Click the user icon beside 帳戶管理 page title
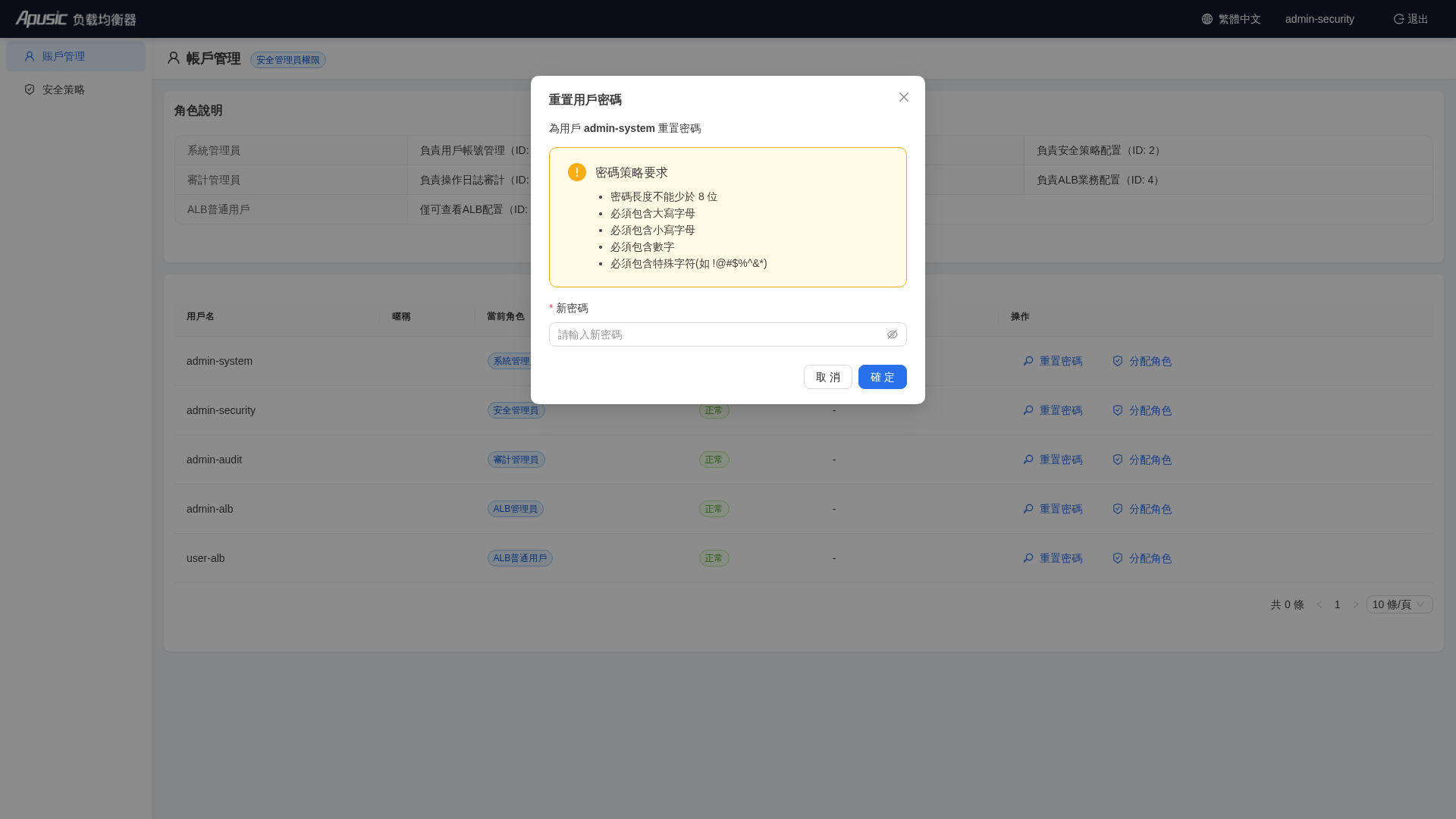 174,58
